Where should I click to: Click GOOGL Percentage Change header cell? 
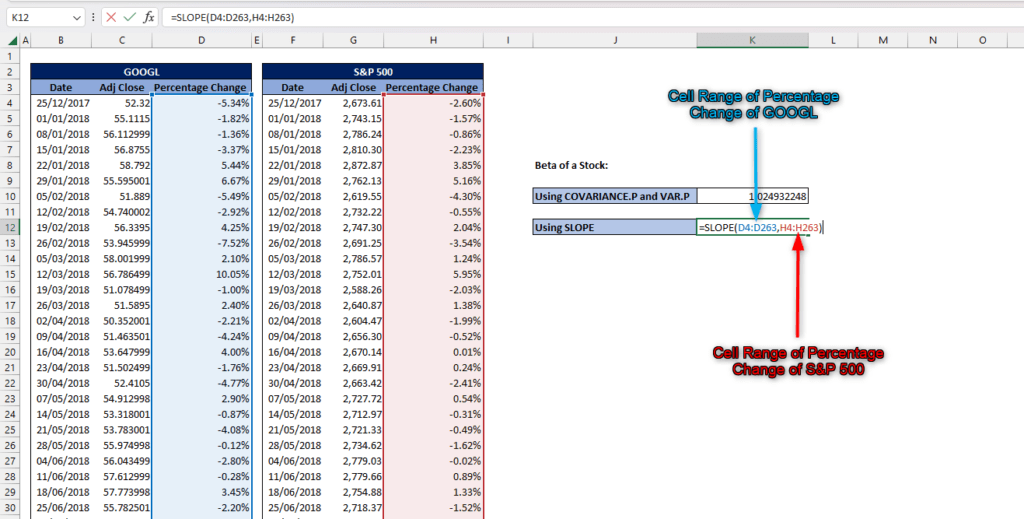coord(201,87)
